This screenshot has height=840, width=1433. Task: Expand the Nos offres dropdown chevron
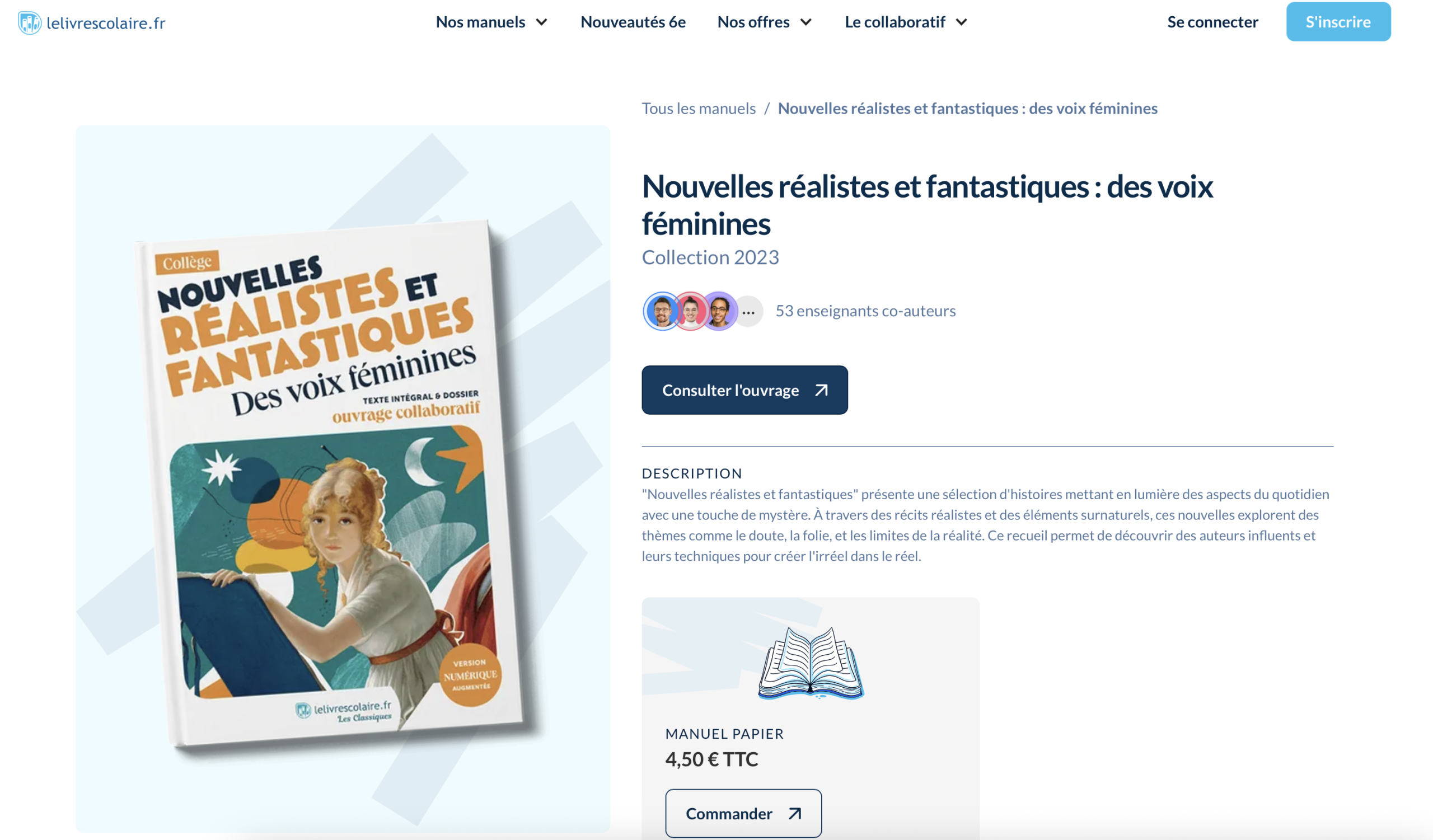pos(806,22)
